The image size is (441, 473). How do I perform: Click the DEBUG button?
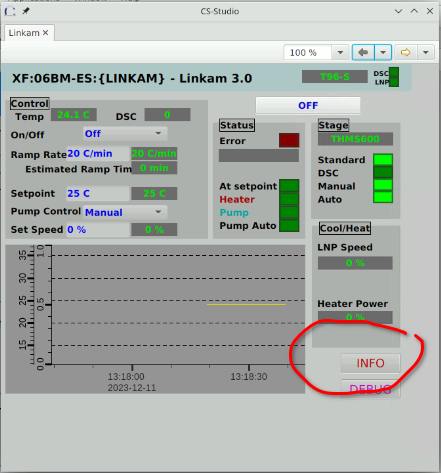[370, 389]
